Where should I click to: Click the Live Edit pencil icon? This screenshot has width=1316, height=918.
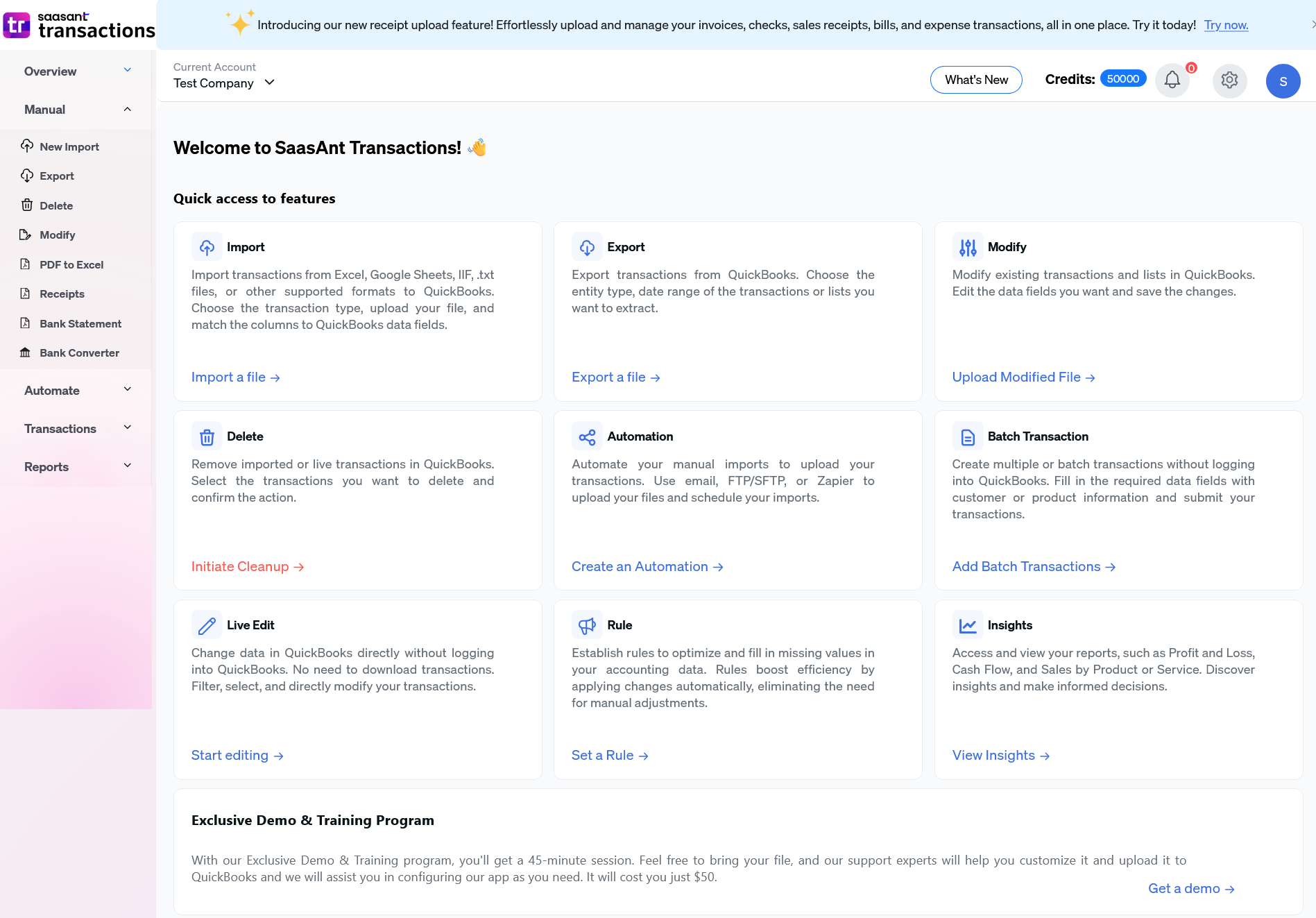click(x=207, y=625)
